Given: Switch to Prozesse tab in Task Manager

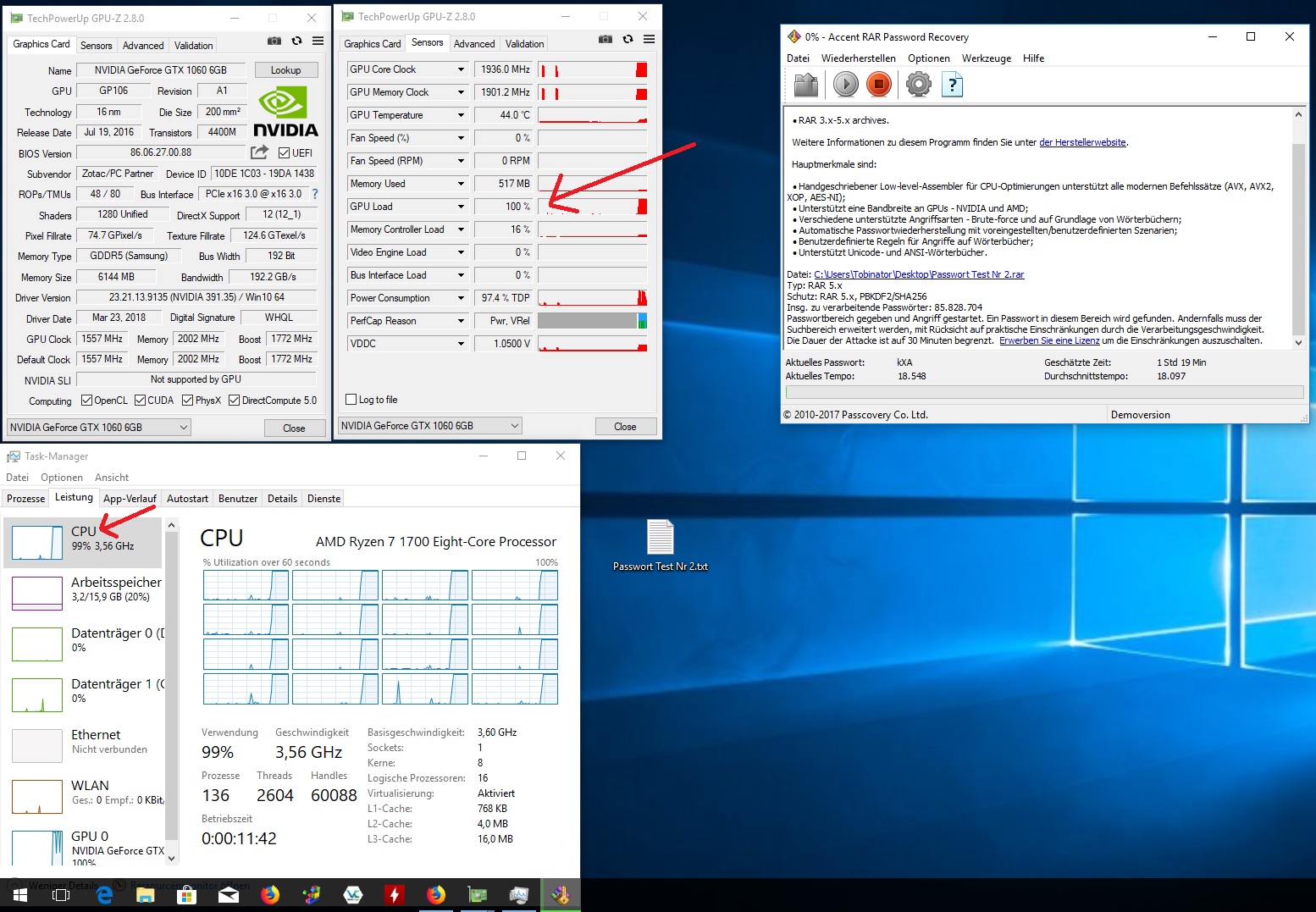Looking at the screenshot, I should tap(26, 499).
